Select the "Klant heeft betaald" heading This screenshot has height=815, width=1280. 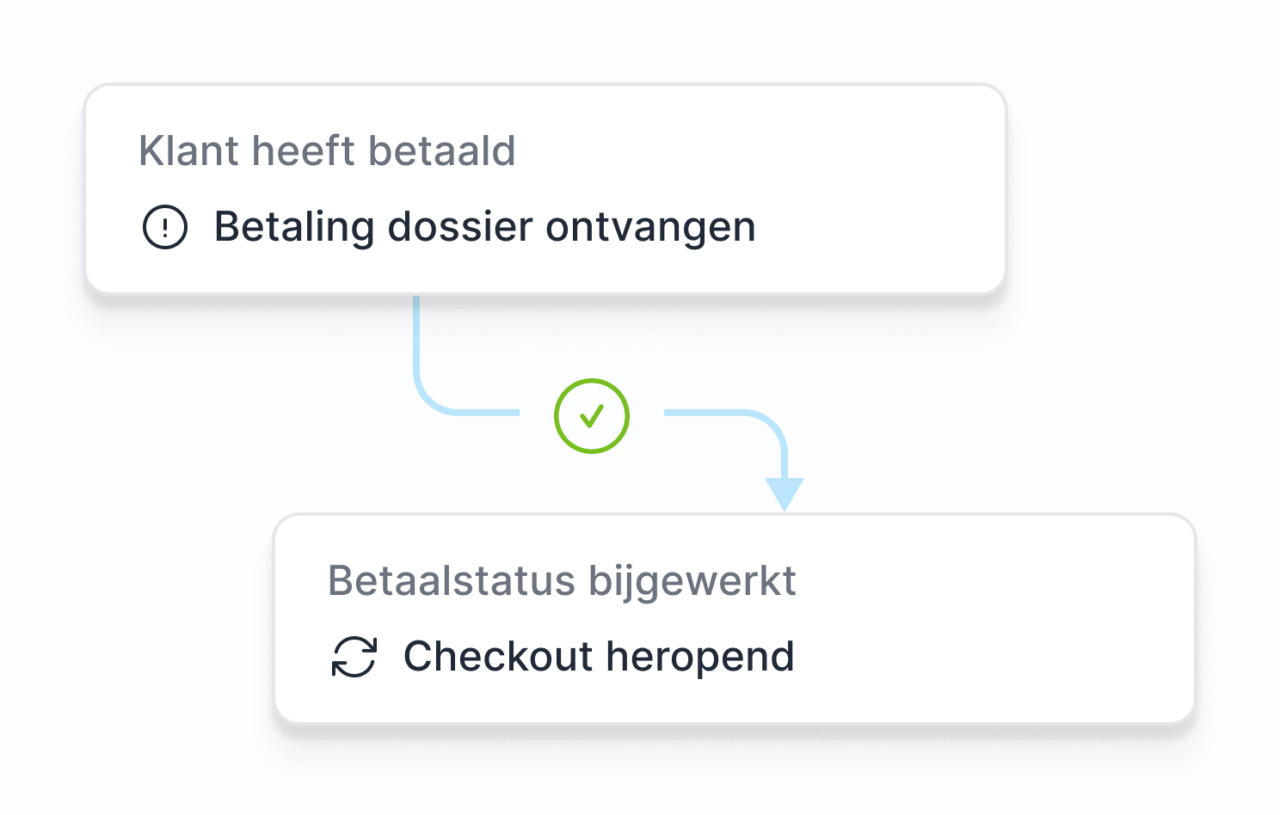(327, 151)
